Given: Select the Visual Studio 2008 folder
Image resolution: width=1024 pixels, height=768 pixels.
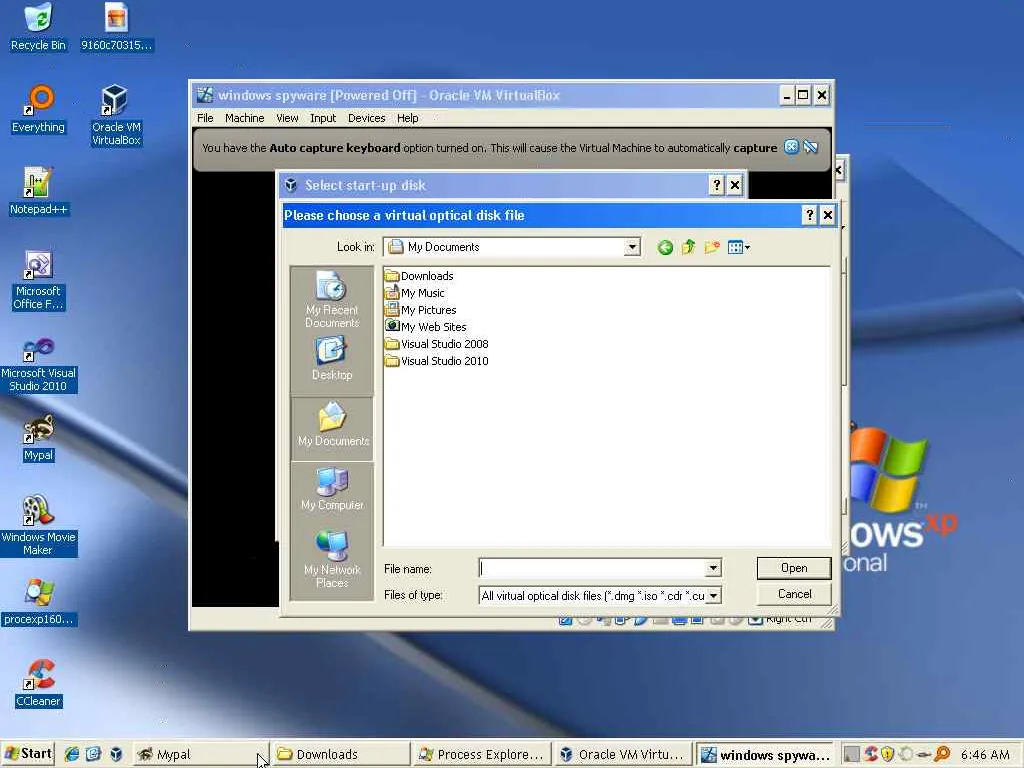Looking at the screenshot, I should click(x=437, y=344).
